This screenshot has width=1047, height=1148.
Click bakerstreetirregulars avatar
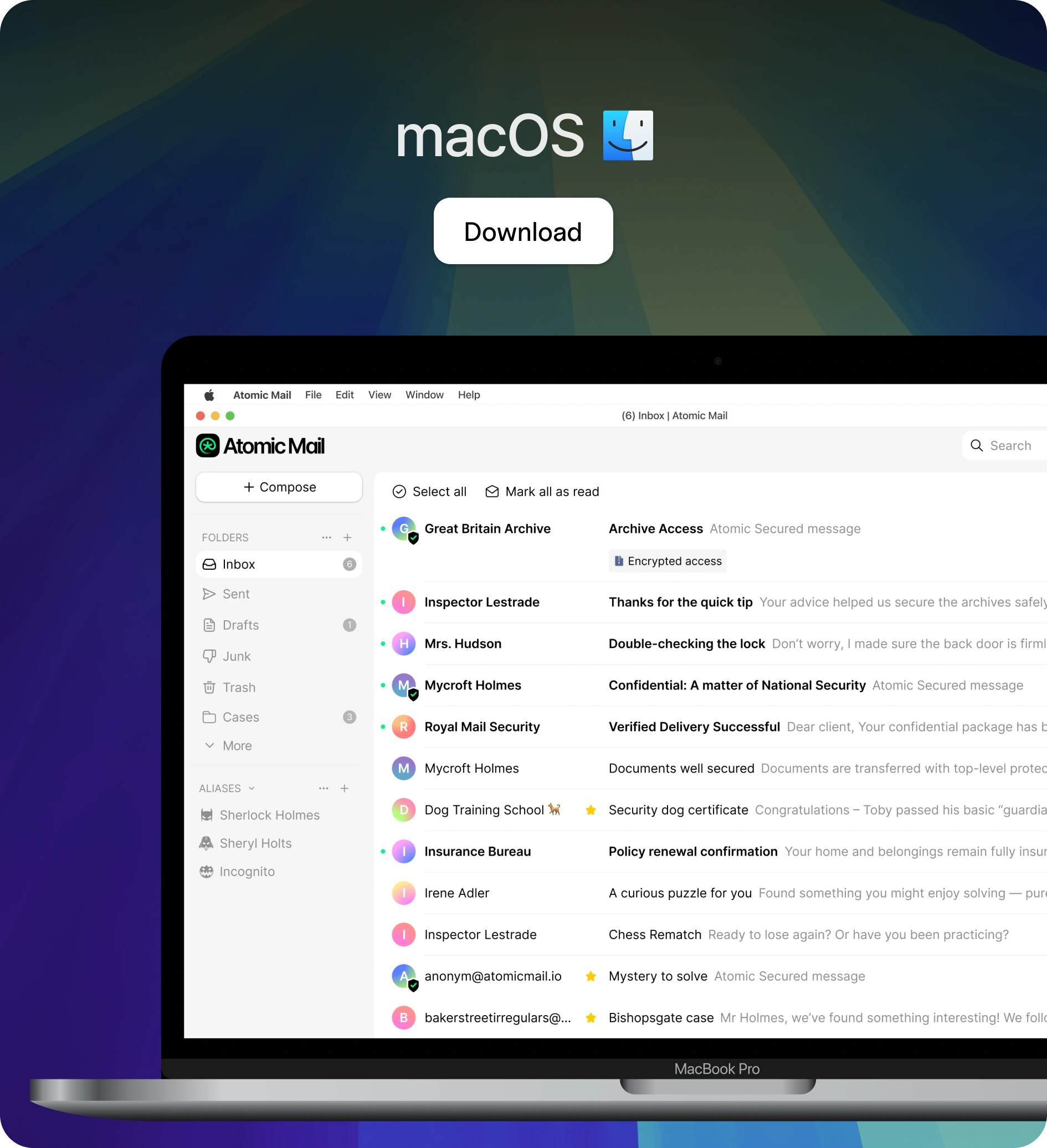[x=404, y=1018]
